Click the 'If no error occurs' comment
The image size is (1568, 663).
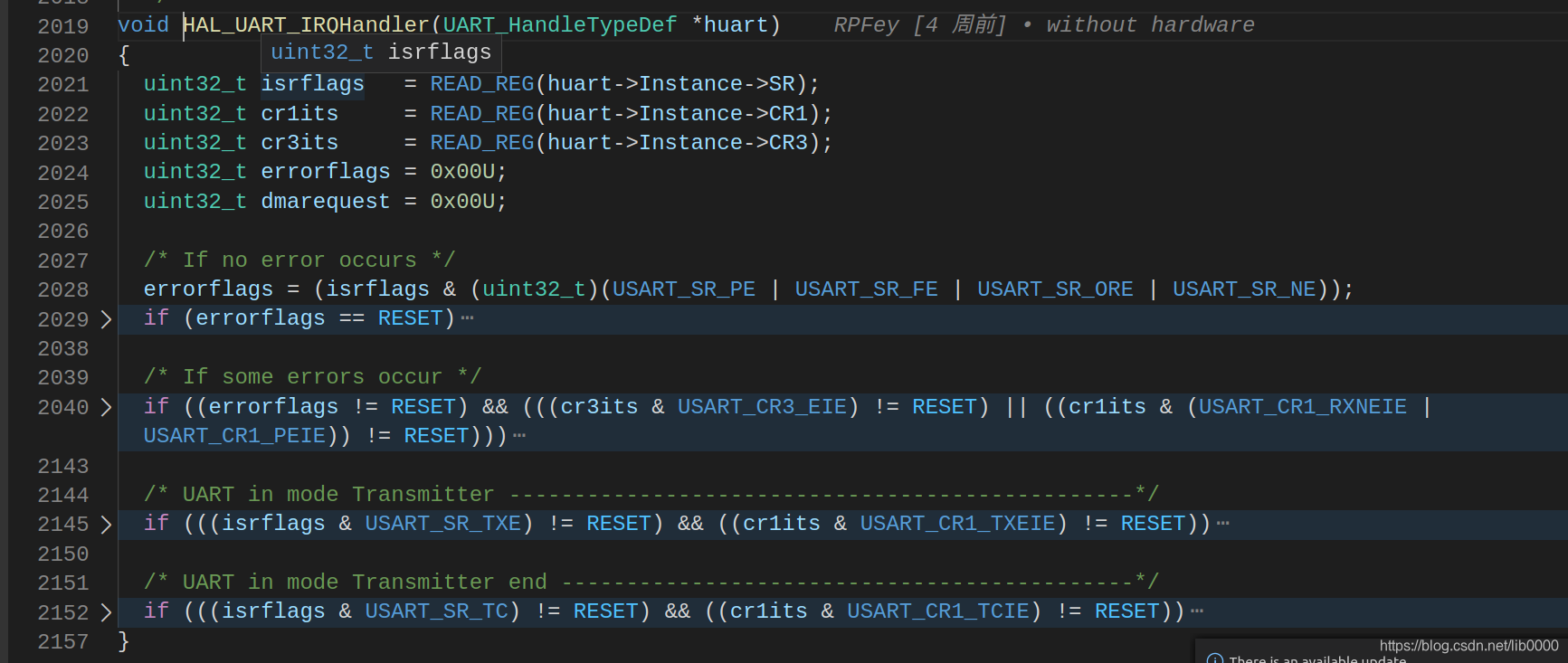click(x=299, y=260)
